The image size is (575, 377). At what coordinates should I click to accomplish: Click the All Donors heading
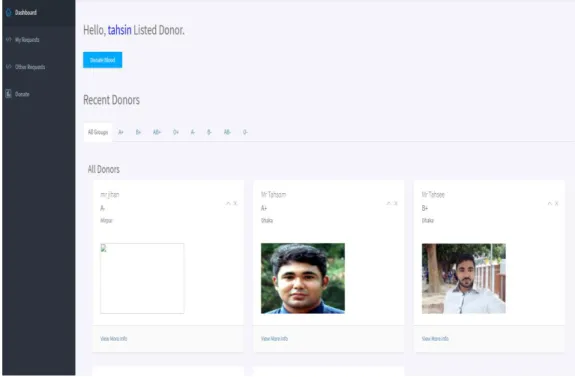(104, 169)
